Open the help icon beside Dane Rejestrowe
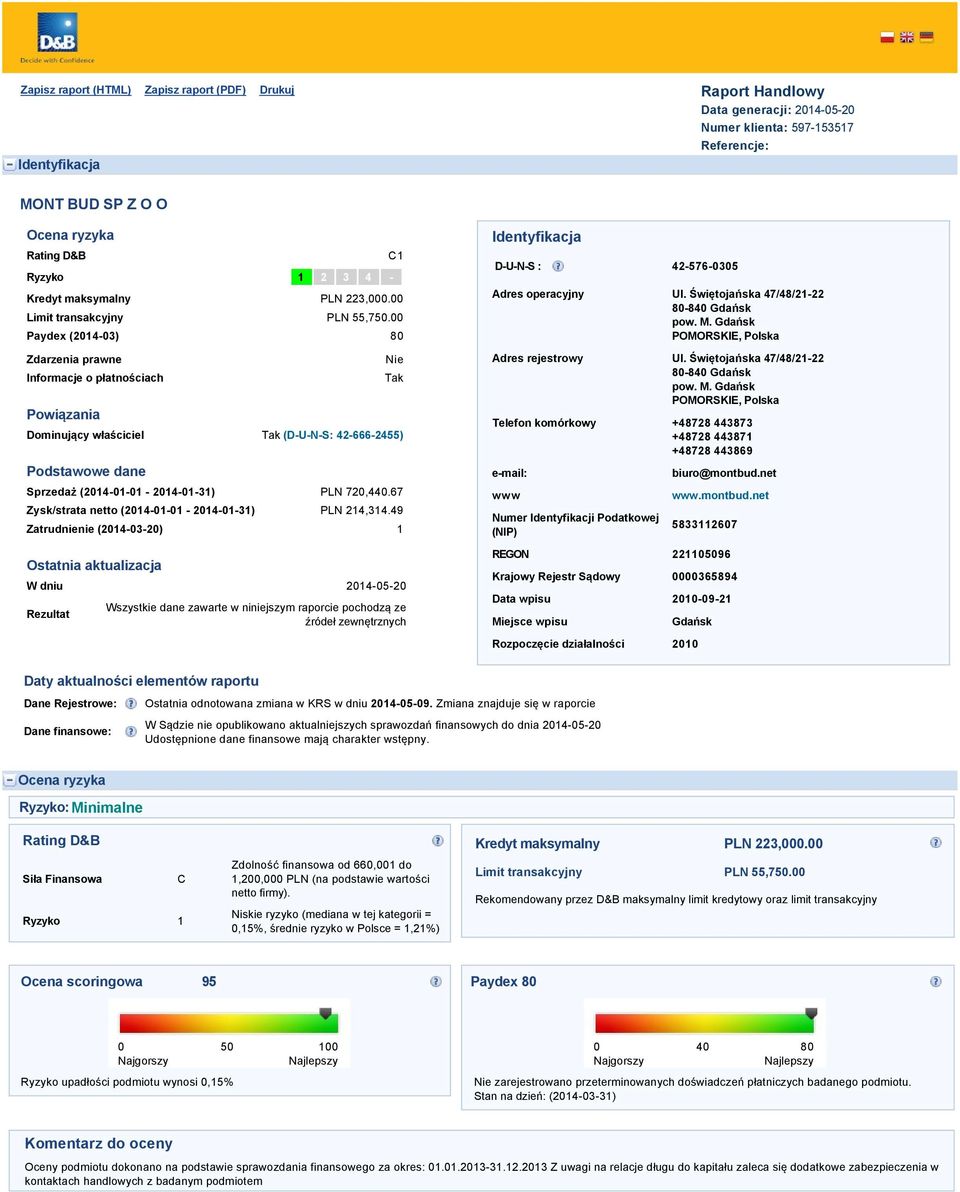The height and width of the screenshot is (1192, 960). tap(131, 704)
